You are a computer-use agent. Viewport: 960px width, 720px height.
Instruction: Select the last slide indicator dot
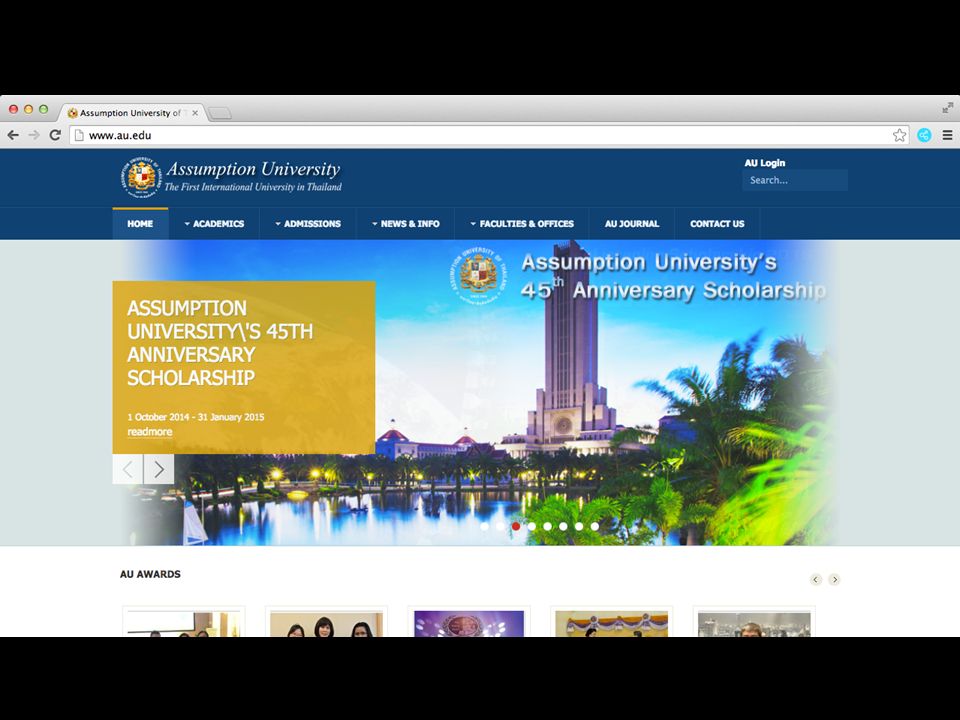click(x=594, y=526)
